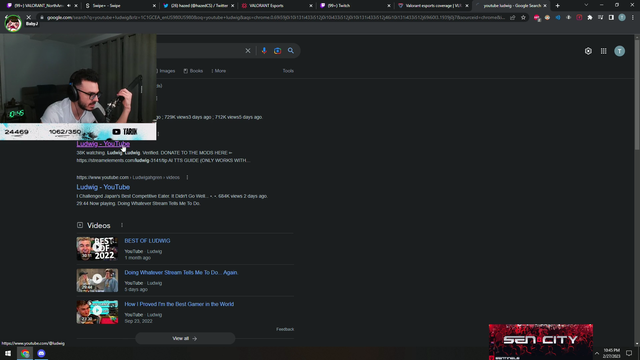Stop loading the page
The height and width of the screenshot is (360, 640).
pos(29,18)
